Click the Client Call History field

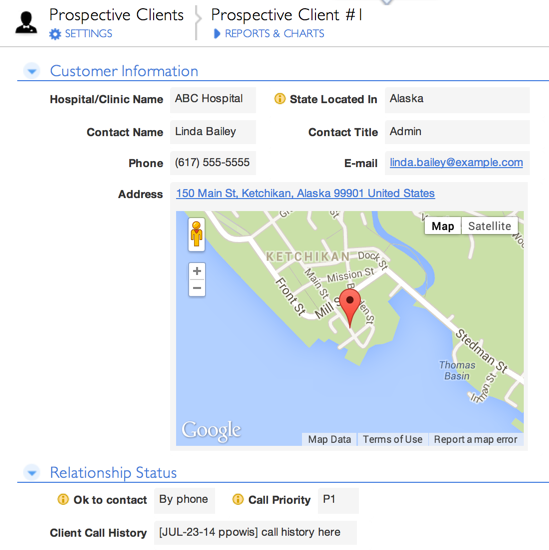click(255, 532)
